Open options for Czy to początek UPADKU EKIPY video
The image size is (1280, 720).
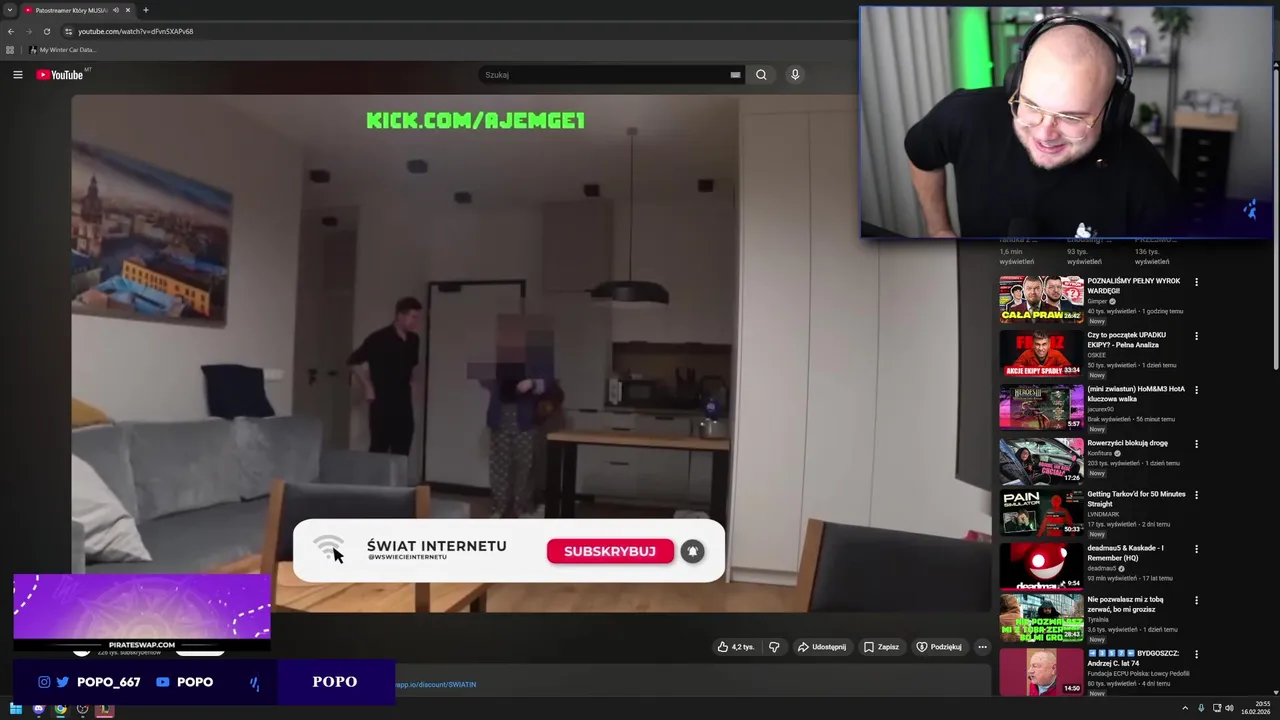point(1196,336)
